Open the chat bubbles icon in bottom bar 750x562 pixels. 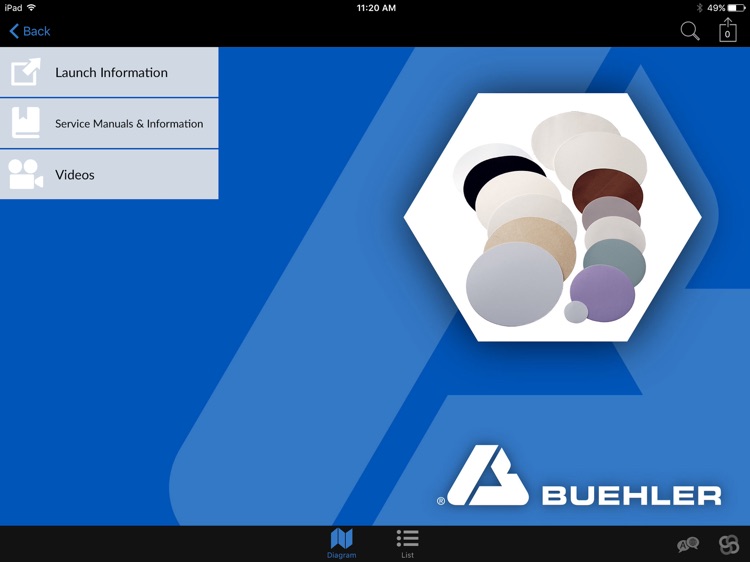(688, 544)
